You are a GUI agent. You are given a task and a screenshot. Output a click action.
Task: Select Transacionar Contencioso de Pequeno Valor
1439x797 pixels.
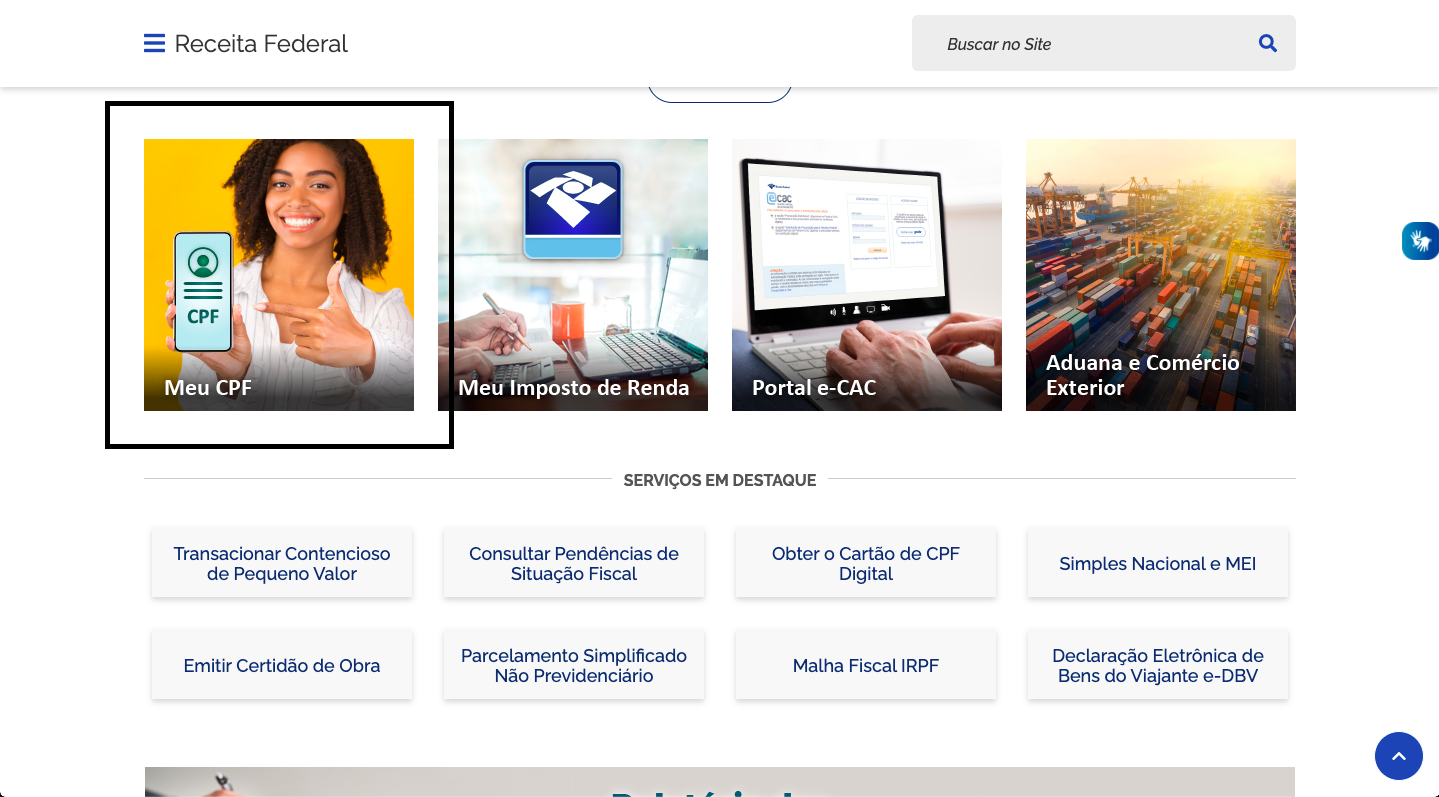[281, 563]
